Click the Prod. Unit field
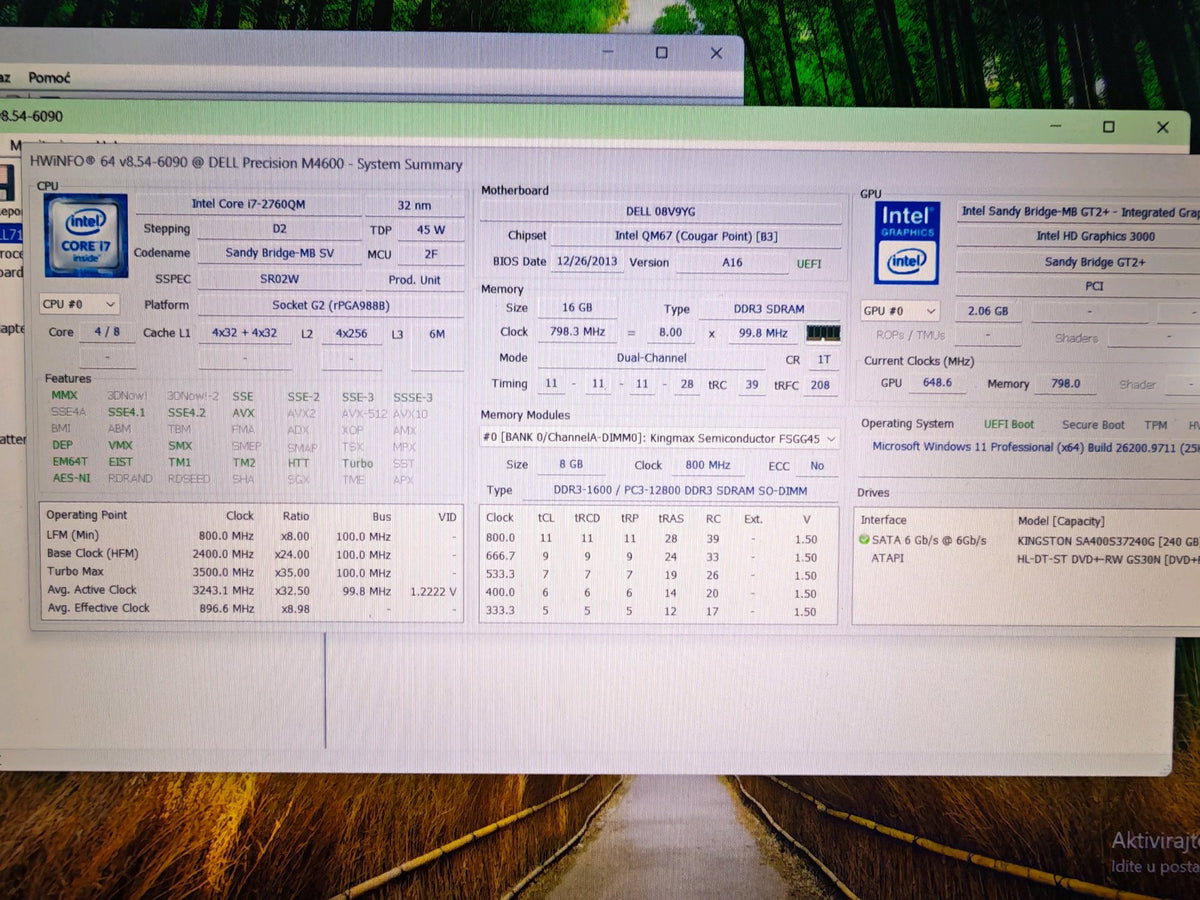This screenshot has height=900, width=1200. click(x=414, y=280)
